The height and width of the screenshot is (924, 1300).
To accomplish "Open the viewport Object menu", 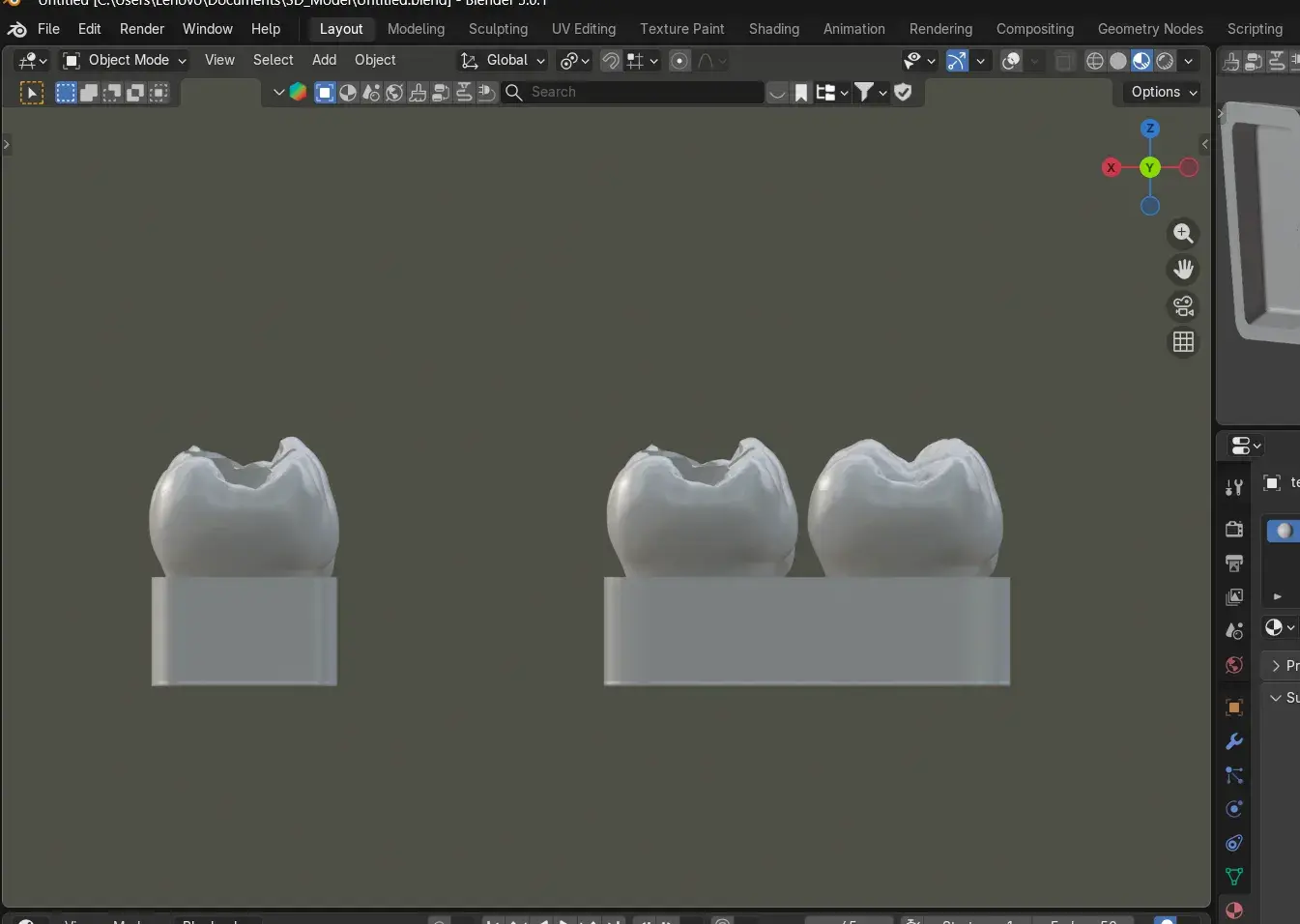I will coord(375,60).
